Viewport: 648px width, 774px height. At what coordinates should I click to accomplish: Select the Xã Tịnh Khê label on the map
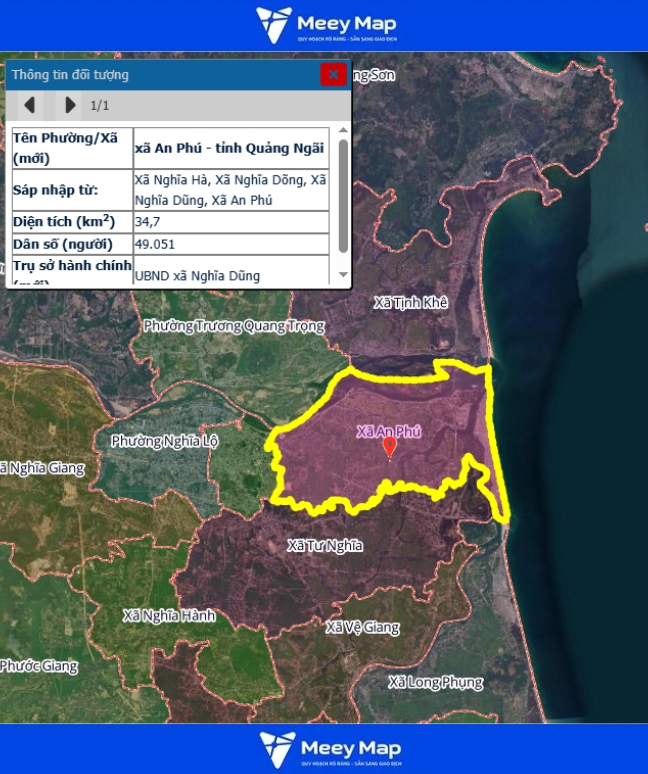coord(410,302)
